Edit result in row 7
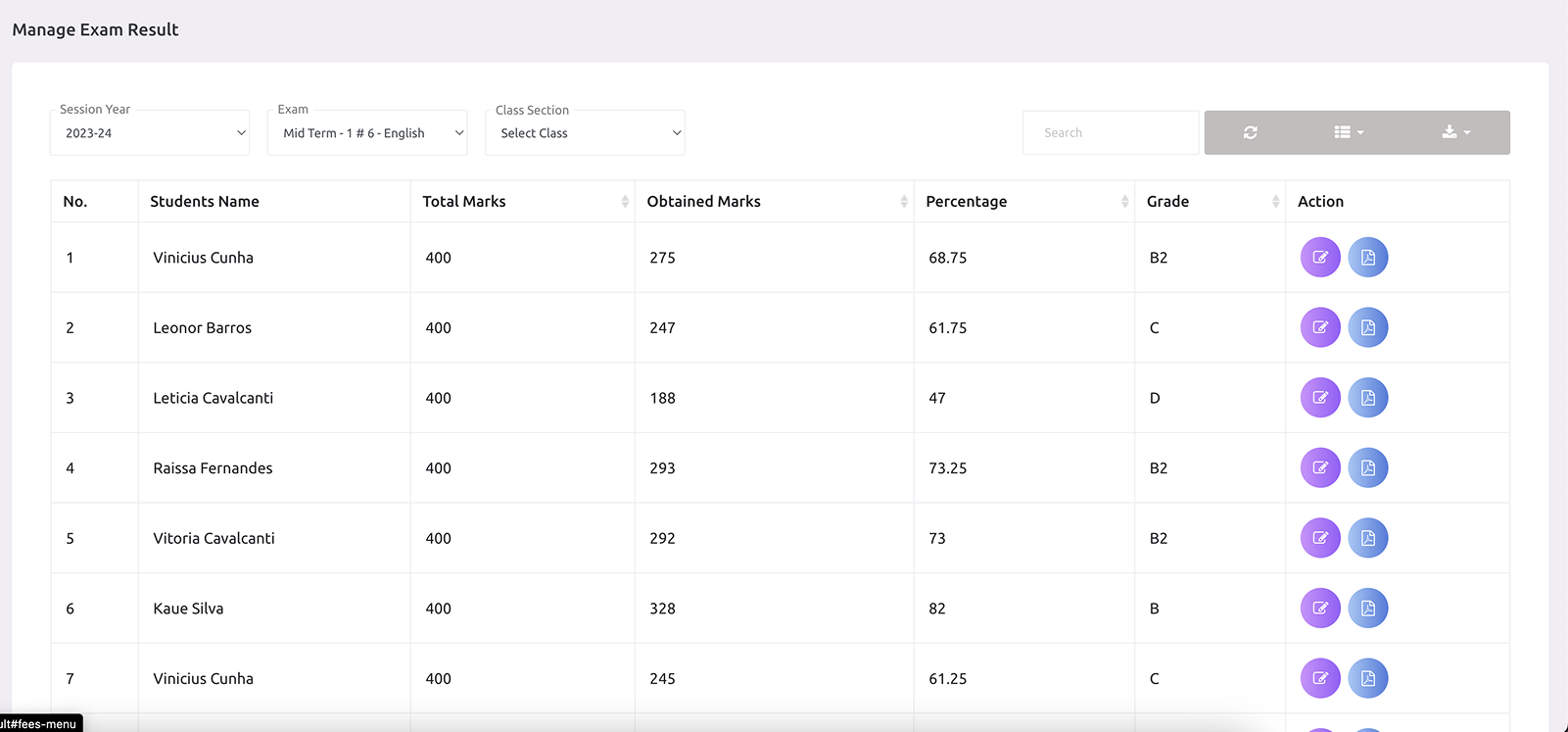Image resolution: width=1568 pixels, height=732 pixels. [x=1319, y=678]
